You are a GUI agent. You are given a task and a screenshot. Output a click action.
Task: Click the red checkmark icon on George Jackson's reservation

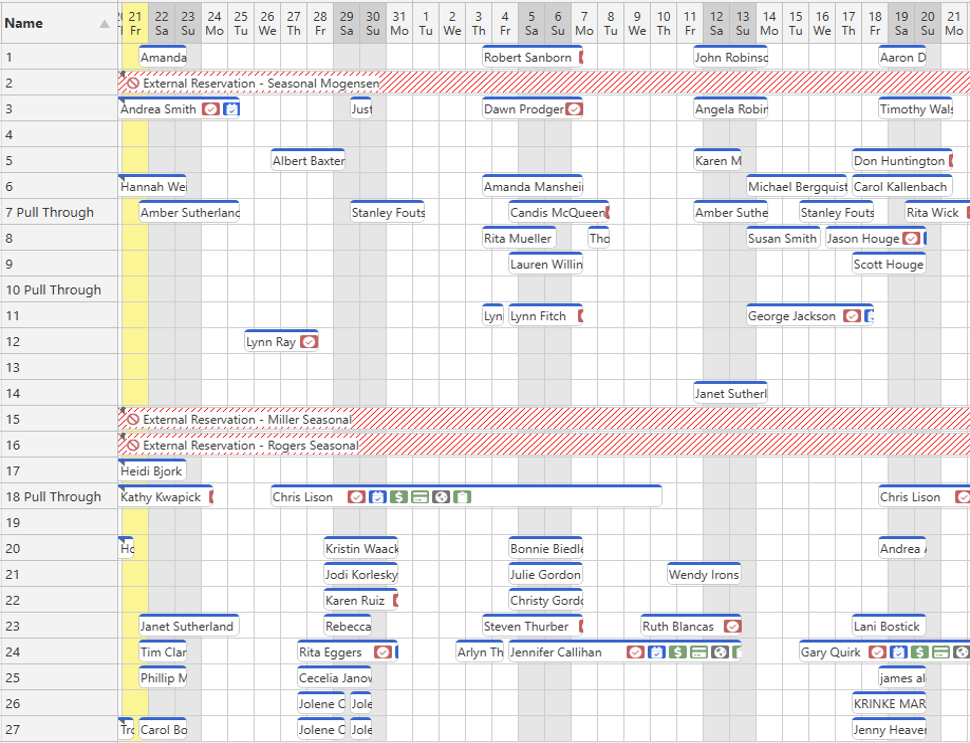coord(852,316)
